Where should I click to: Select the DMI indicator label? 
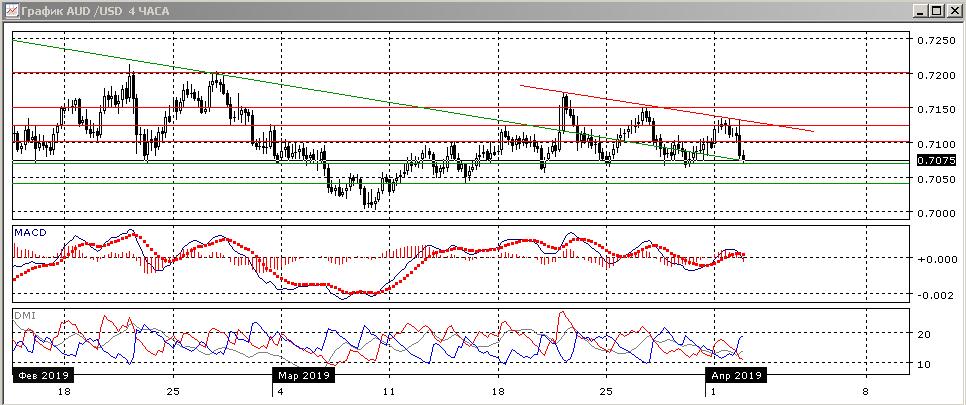pos(23,315)
